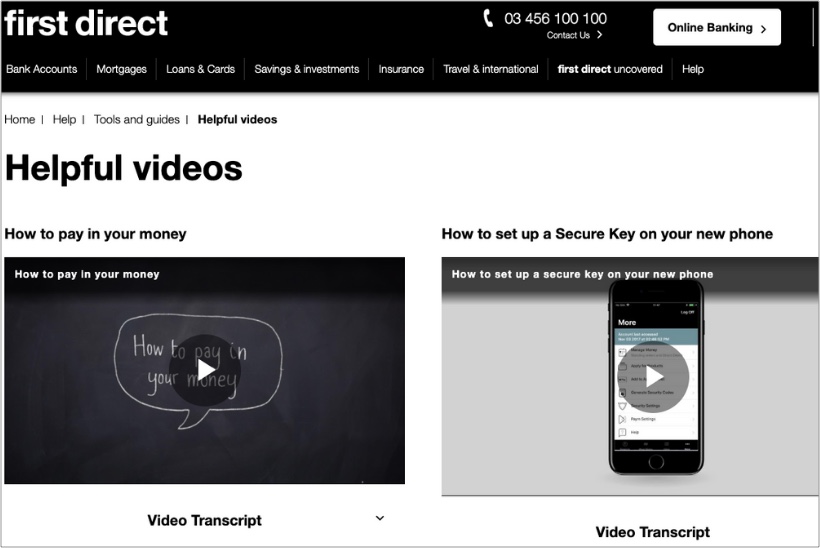Open Help in the navigation bar

pyautogui.click(x=693, y=69)
